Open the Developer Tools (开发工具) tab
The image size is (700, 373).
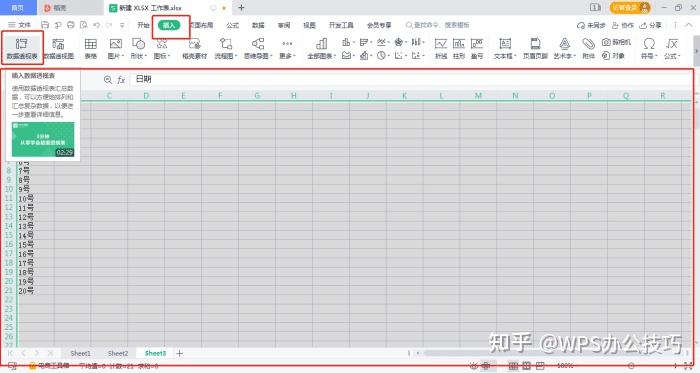point(341,25)
